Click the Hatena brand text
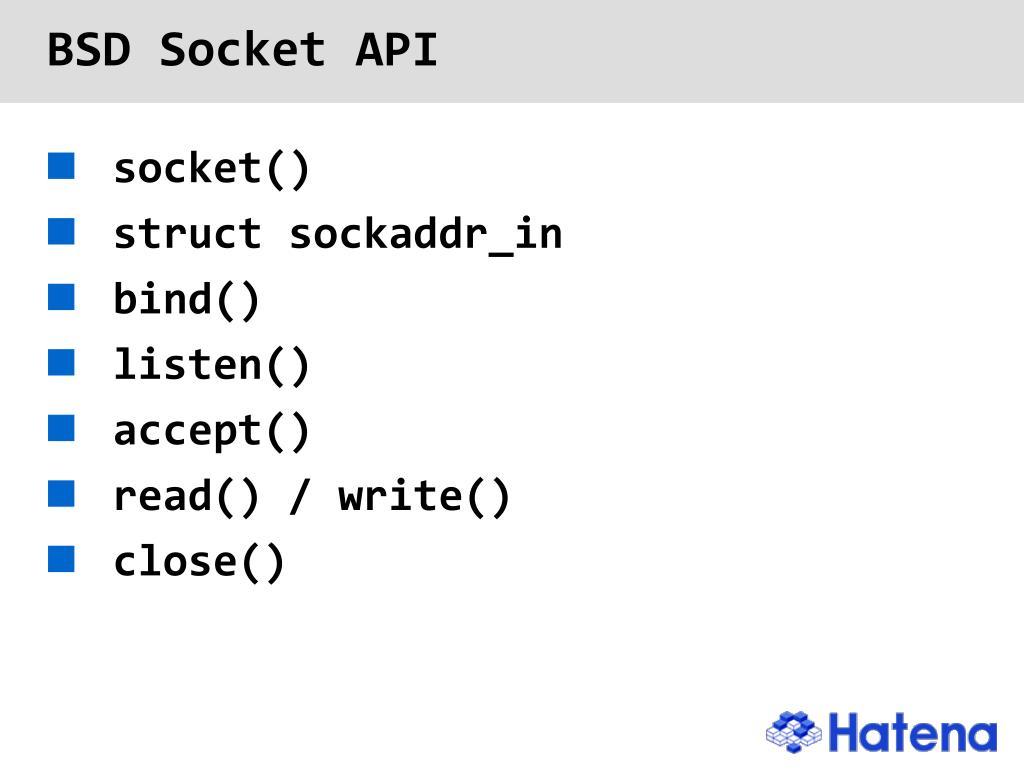Image resolution: width=1024 pixels, height=768 pixels. coord(913,733)
